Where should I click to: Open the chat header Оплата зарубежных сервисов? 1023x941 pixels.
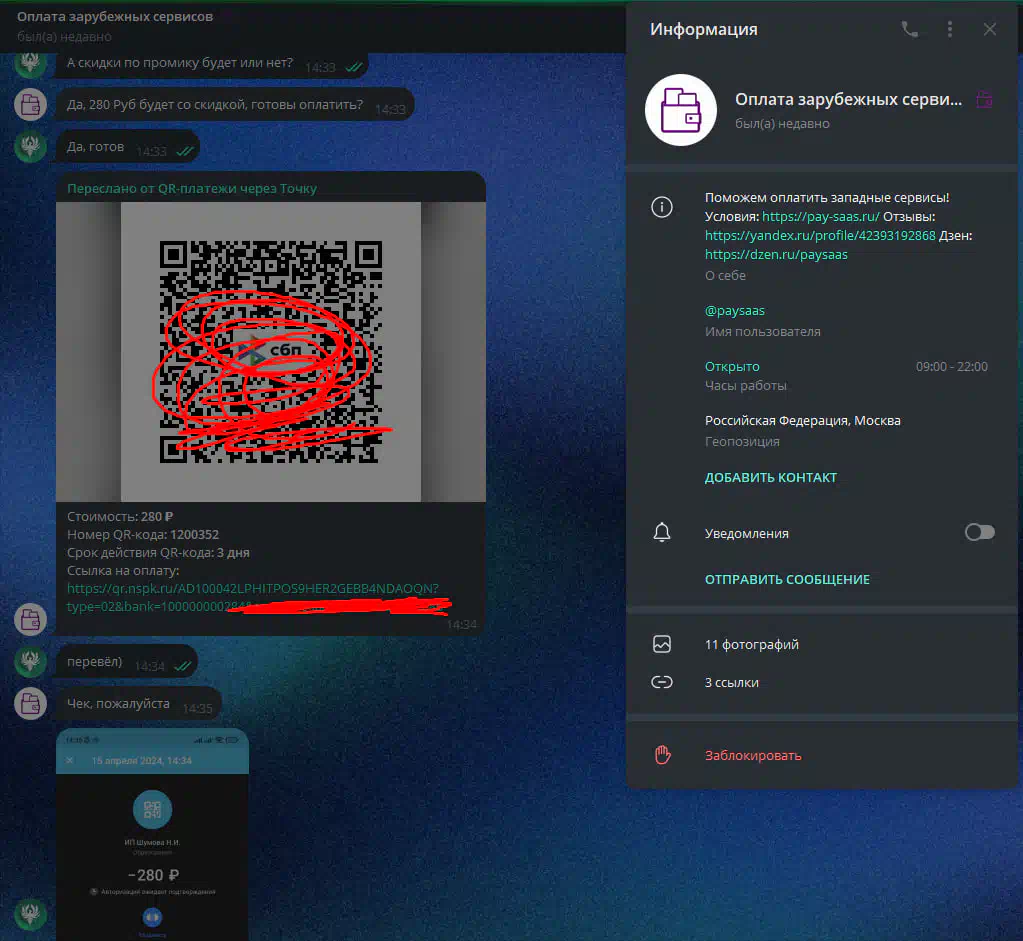coord(115,17)
